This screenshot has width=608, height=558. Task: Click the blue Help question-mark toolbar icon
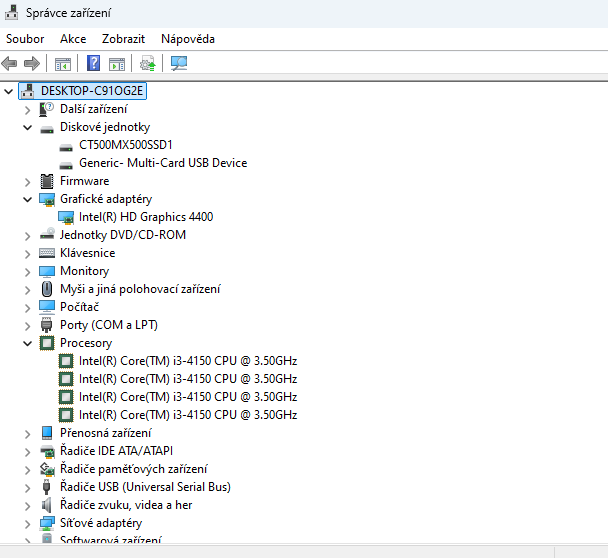click(93, 63)
